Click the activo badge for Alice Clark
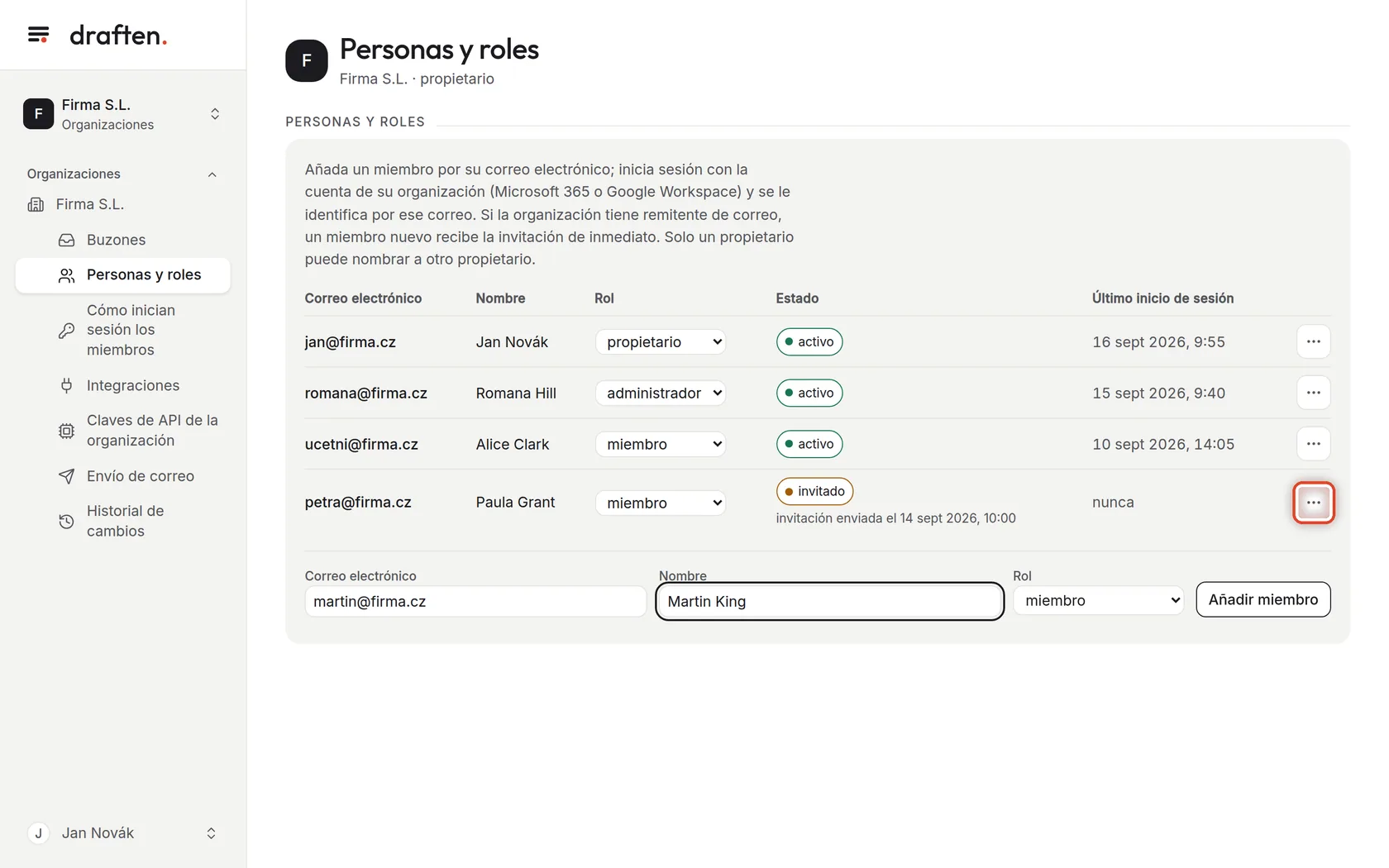Screen dimensions: 1389x868 [809, 444]
